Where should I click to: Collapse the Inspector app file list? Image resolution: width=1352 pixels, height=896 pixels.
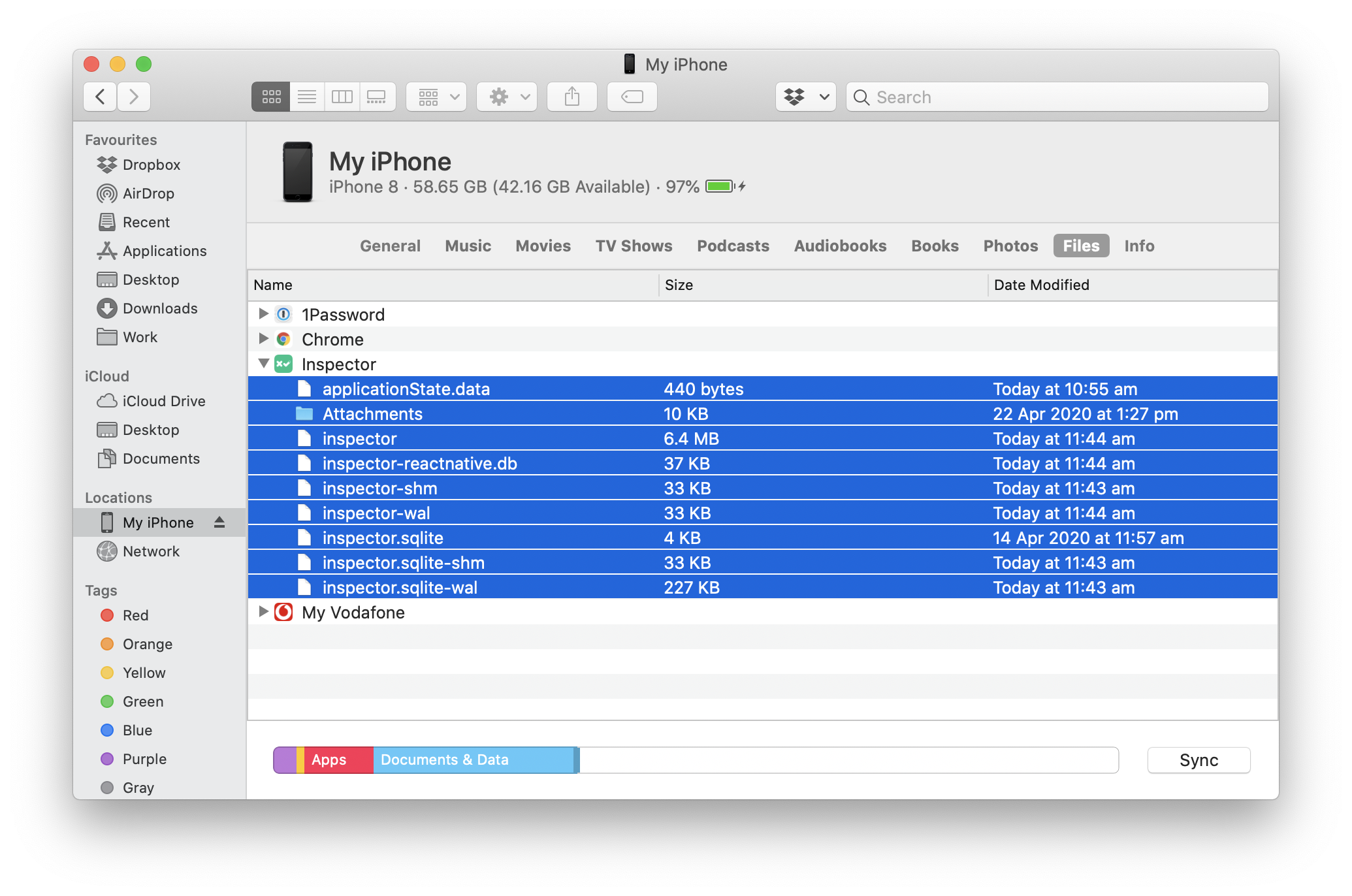tap(264, 364)
